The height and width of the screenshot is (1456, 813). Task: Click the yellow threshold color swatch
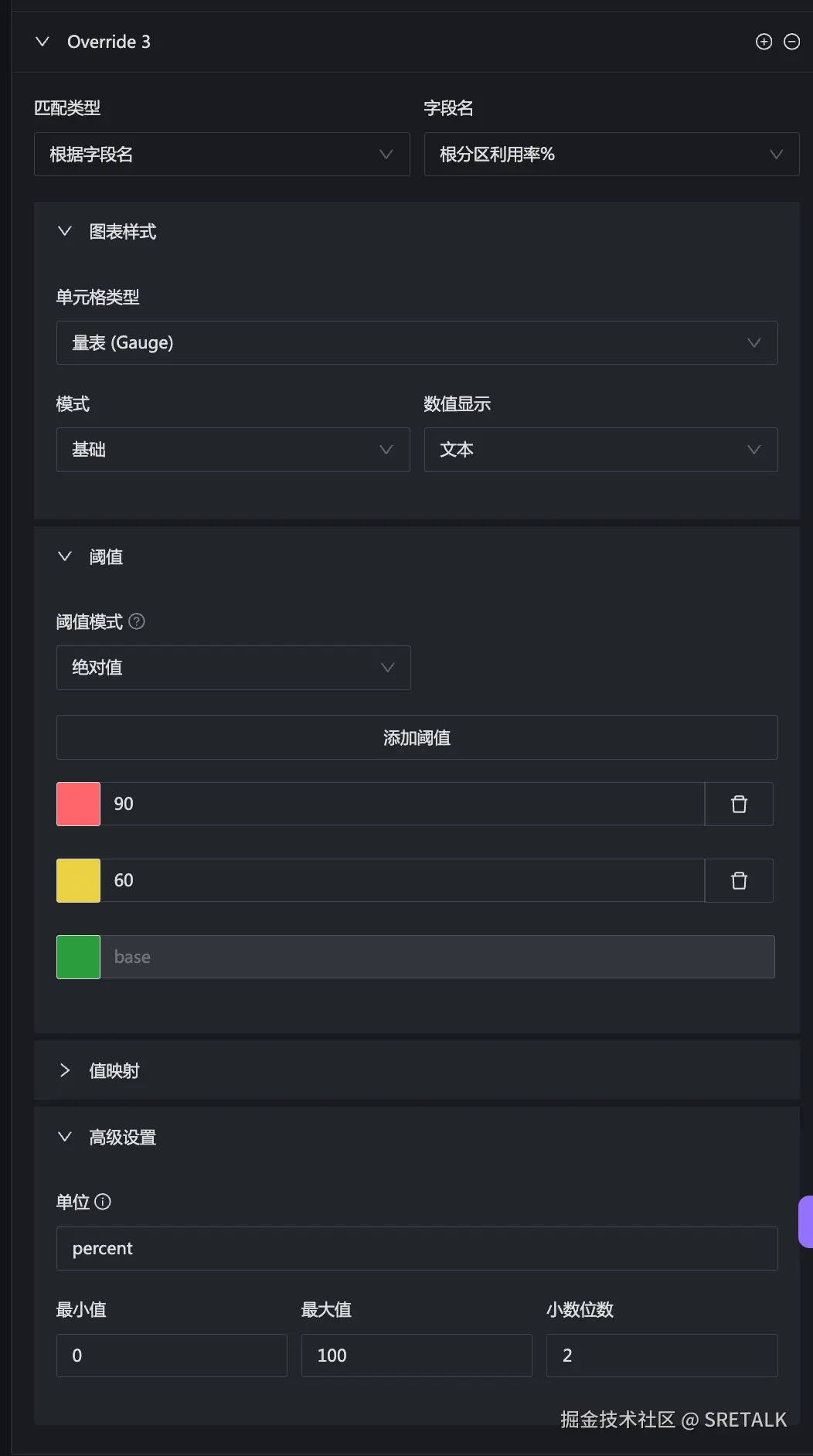tap(78, 880)
